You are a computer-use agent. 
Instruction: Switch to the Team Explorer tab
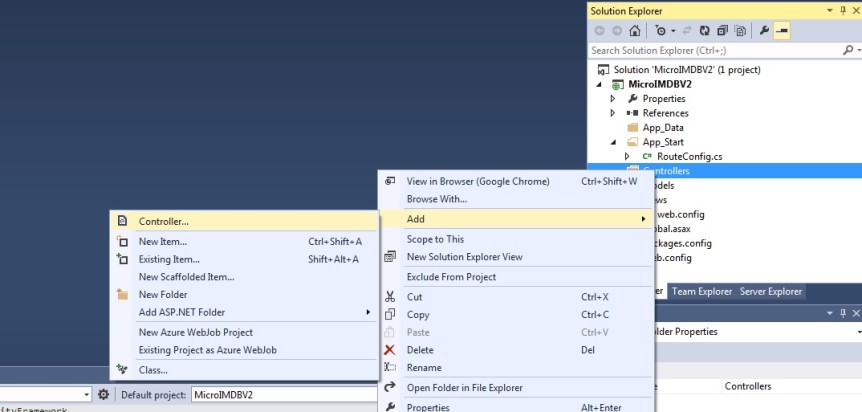[x=701, y=292]
